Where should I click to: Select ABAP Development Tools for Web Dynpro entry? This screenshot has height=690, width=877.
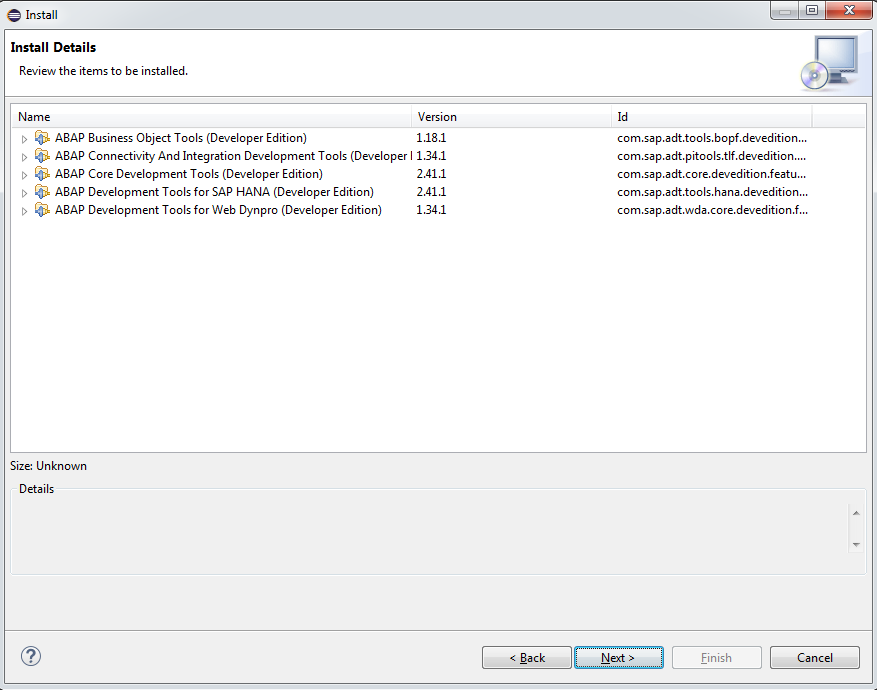pos(218,210)
